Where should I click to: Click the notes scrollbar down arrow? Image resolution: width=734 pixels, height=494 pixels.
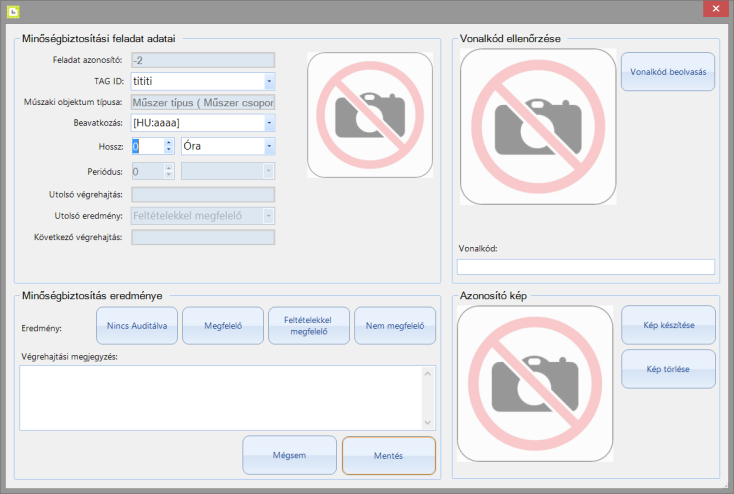coord(427,422)
